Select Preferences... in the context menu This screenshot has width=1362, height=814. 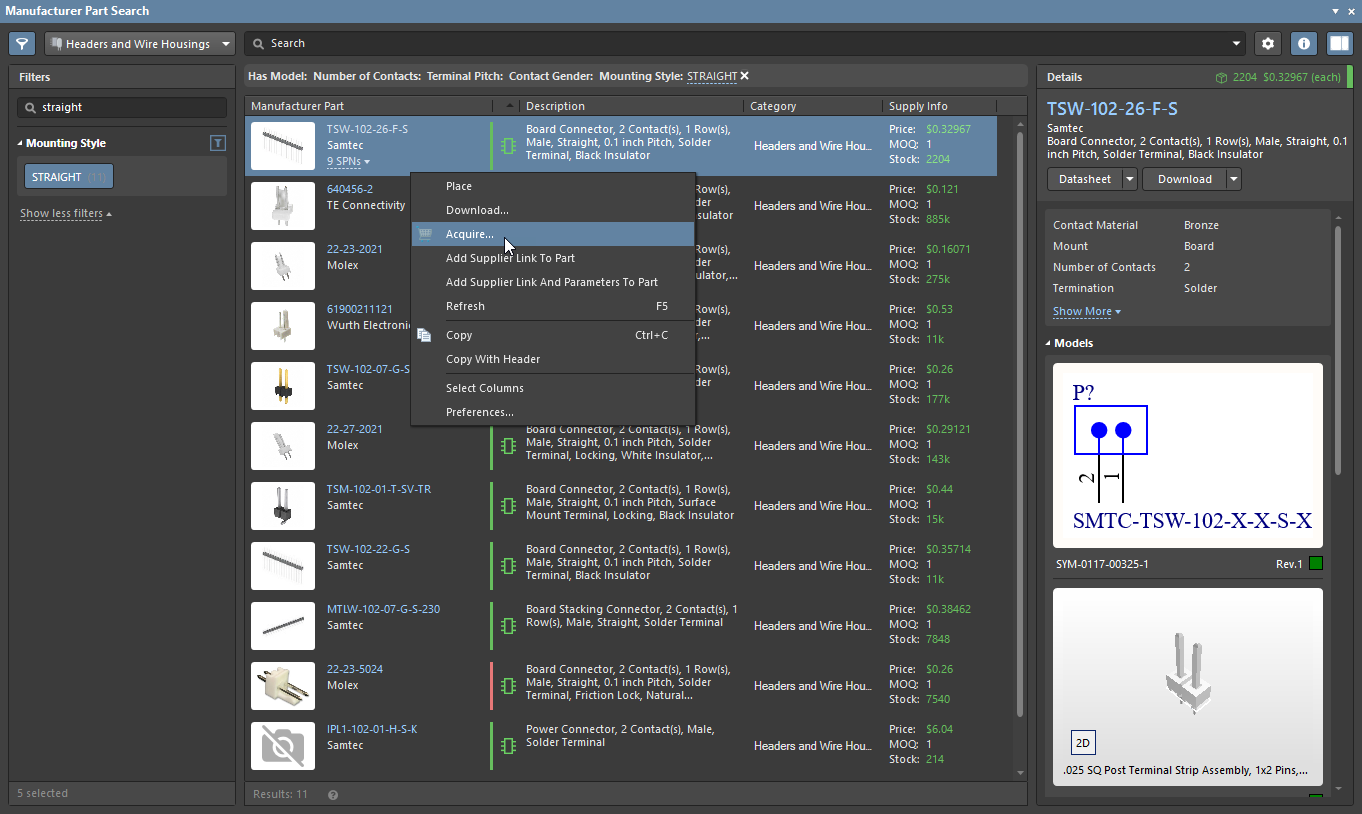[x=479, y=412]
